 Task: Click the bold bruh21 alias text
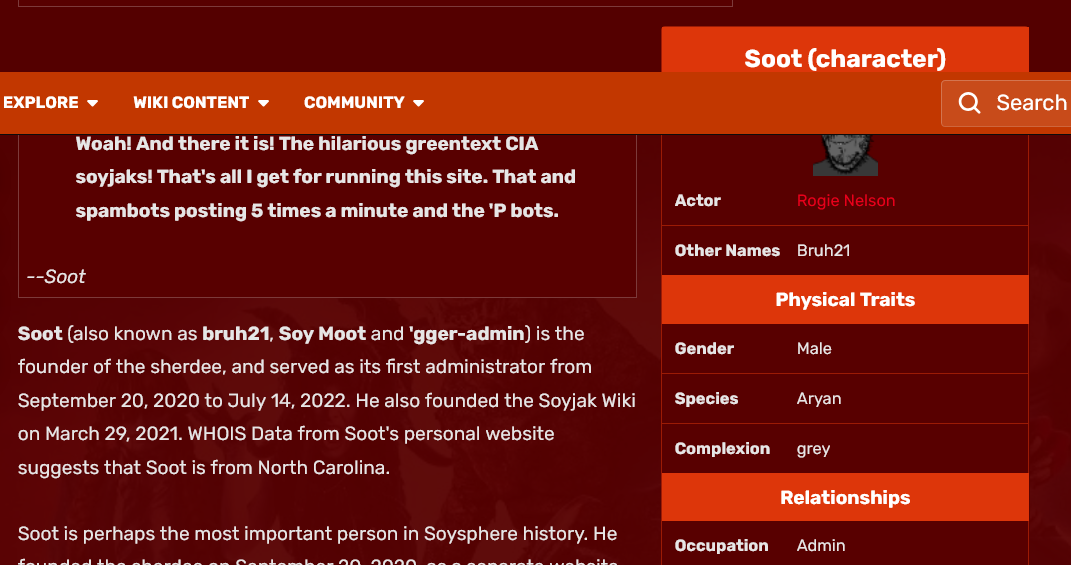(236, 334)
